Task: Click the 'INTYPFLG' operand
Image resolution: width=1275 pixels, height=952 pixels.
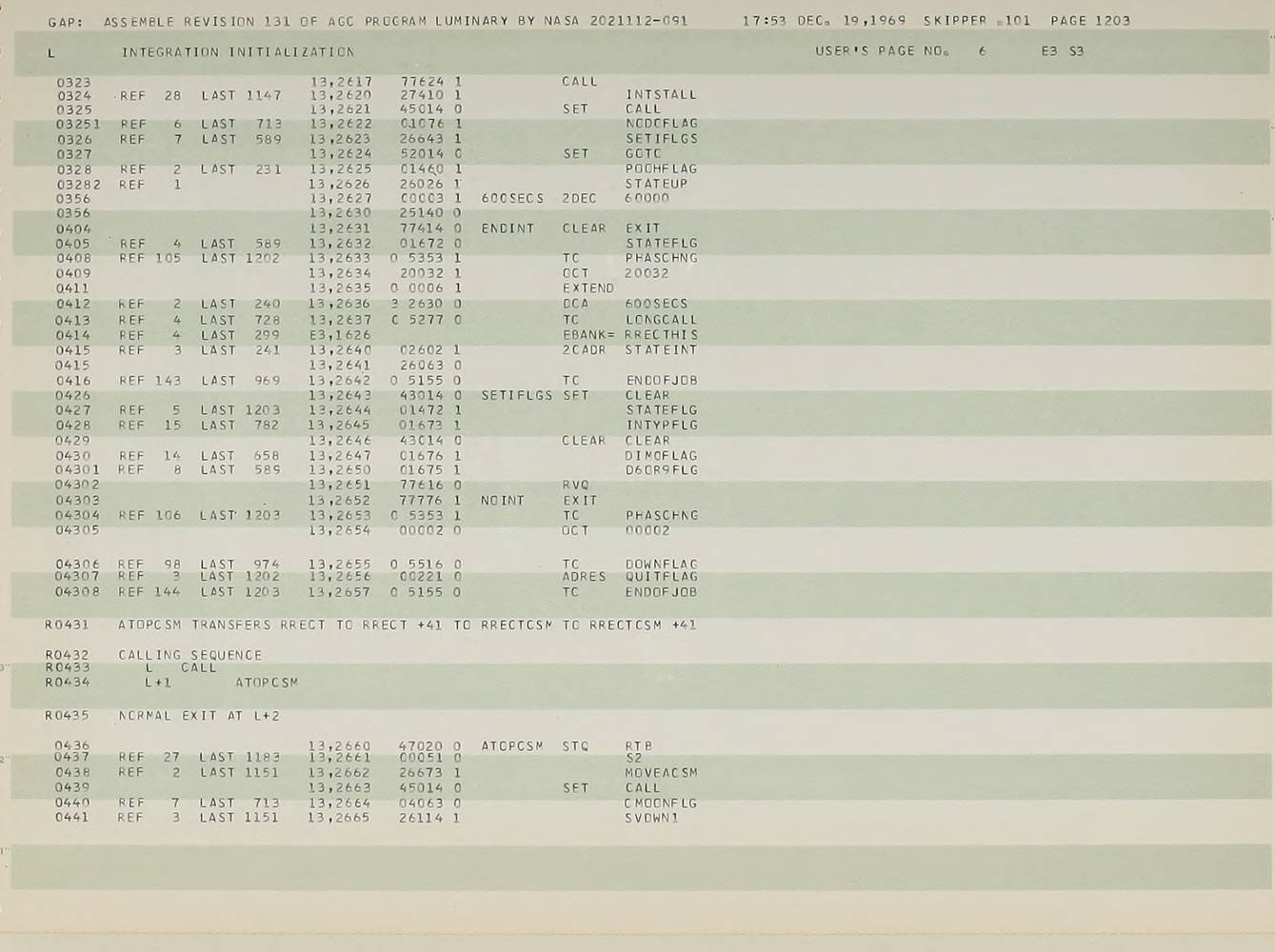Action: pyautogui.click(x=662, y=425)
